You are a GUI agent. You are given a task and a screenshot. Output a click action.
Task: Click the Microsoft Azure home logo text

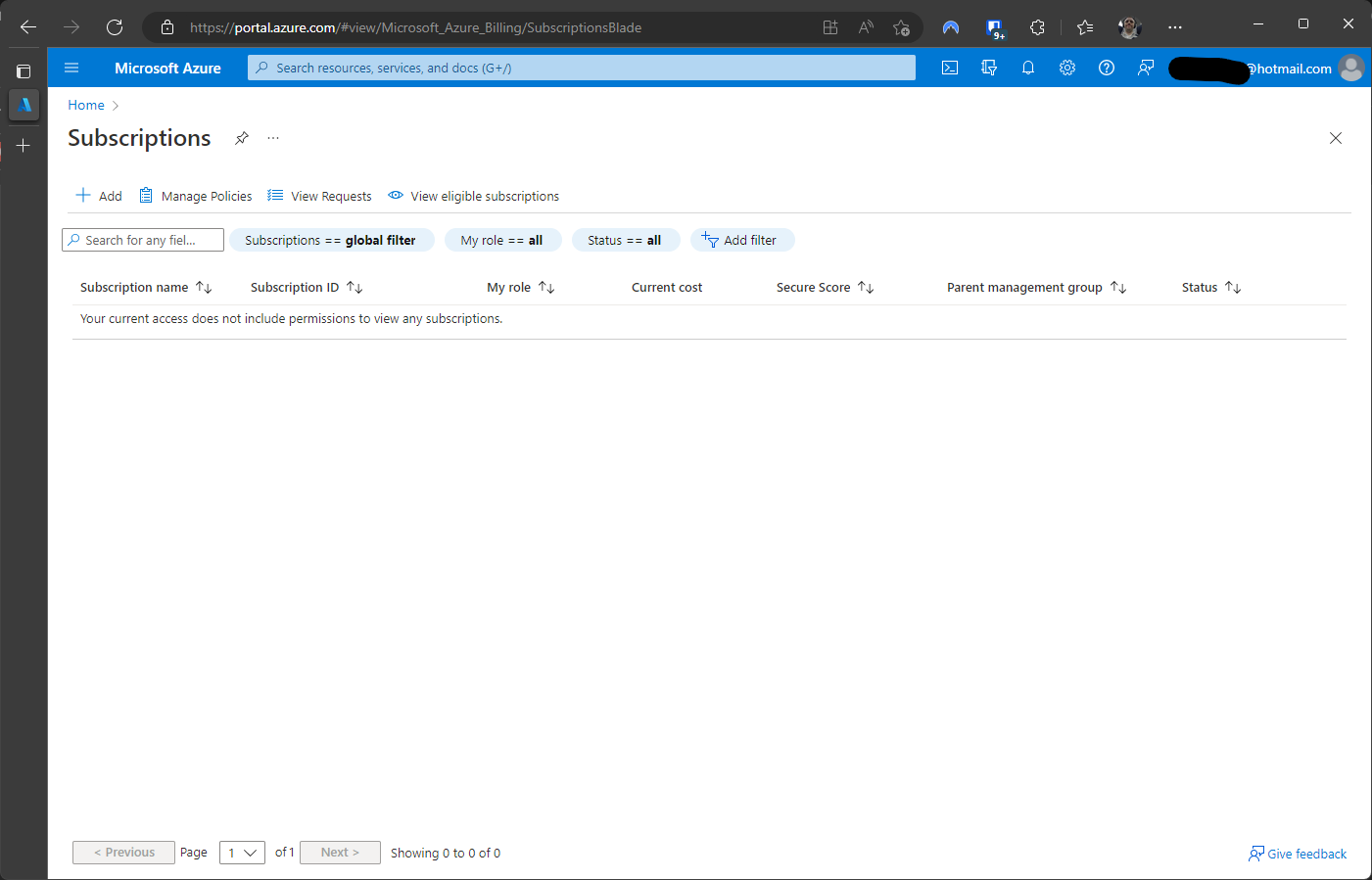click(167, 69)
